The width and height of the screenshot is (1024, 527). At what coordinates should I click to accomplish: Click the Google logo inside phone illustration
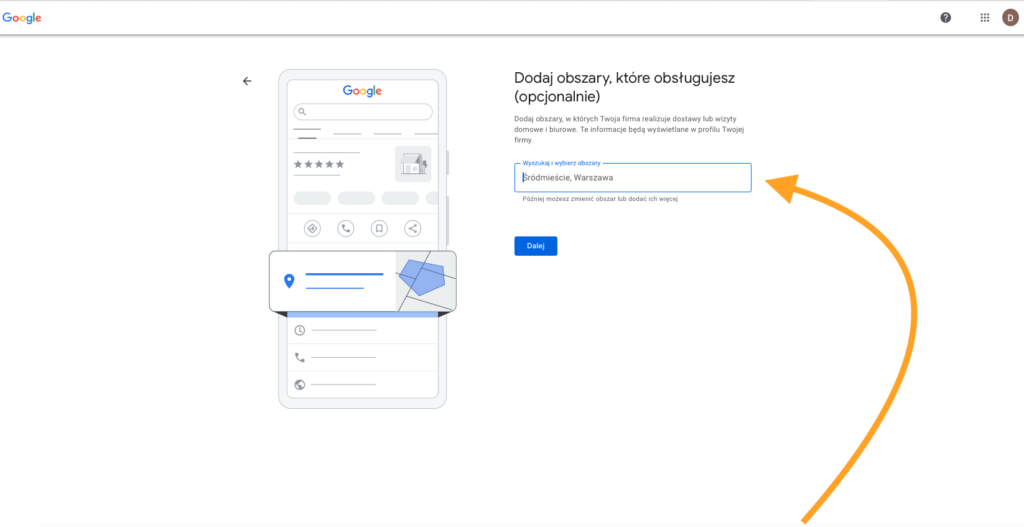coord(362,91)
